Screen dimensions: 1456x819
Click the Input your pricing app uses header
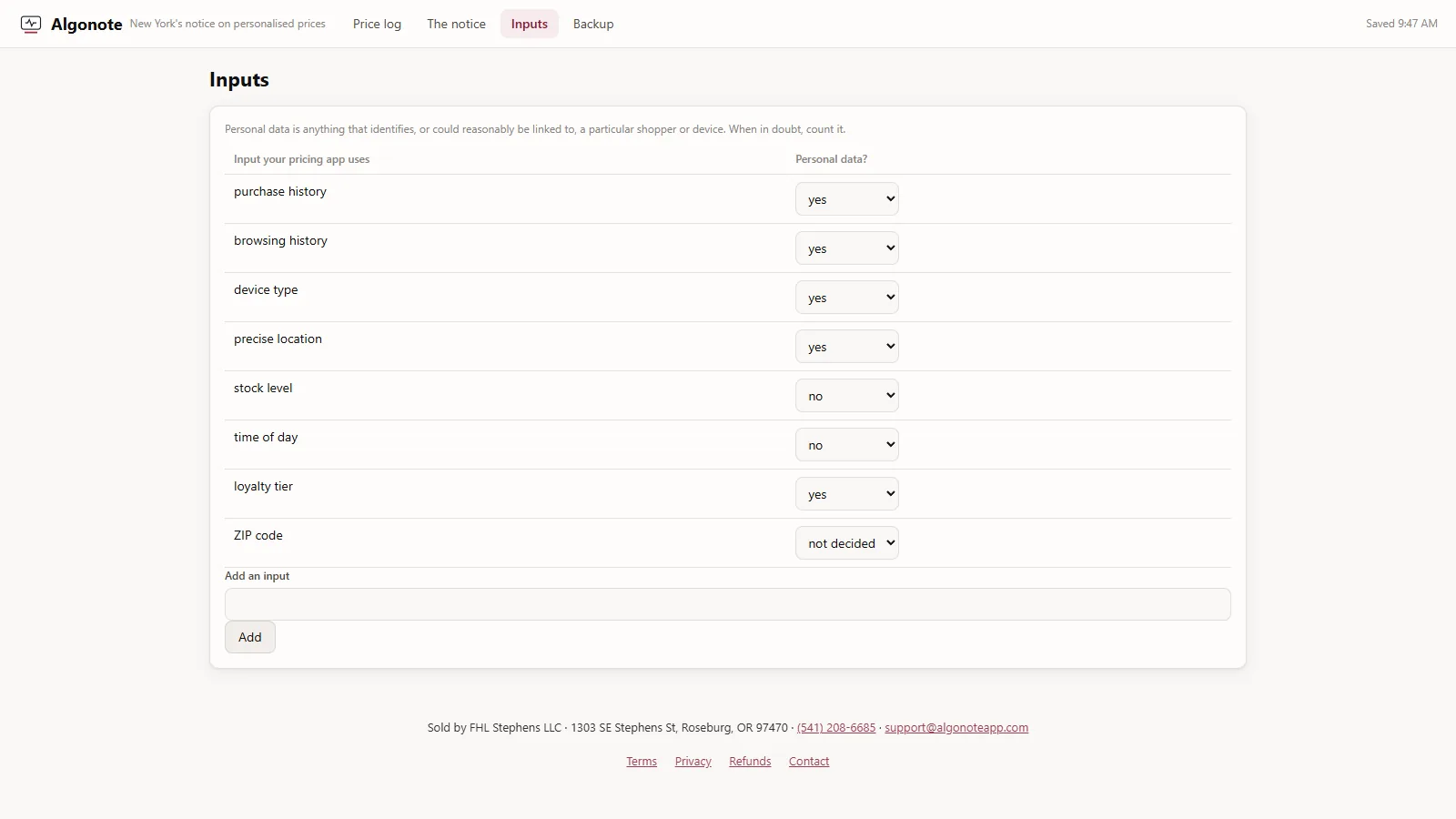click(301, 159)
